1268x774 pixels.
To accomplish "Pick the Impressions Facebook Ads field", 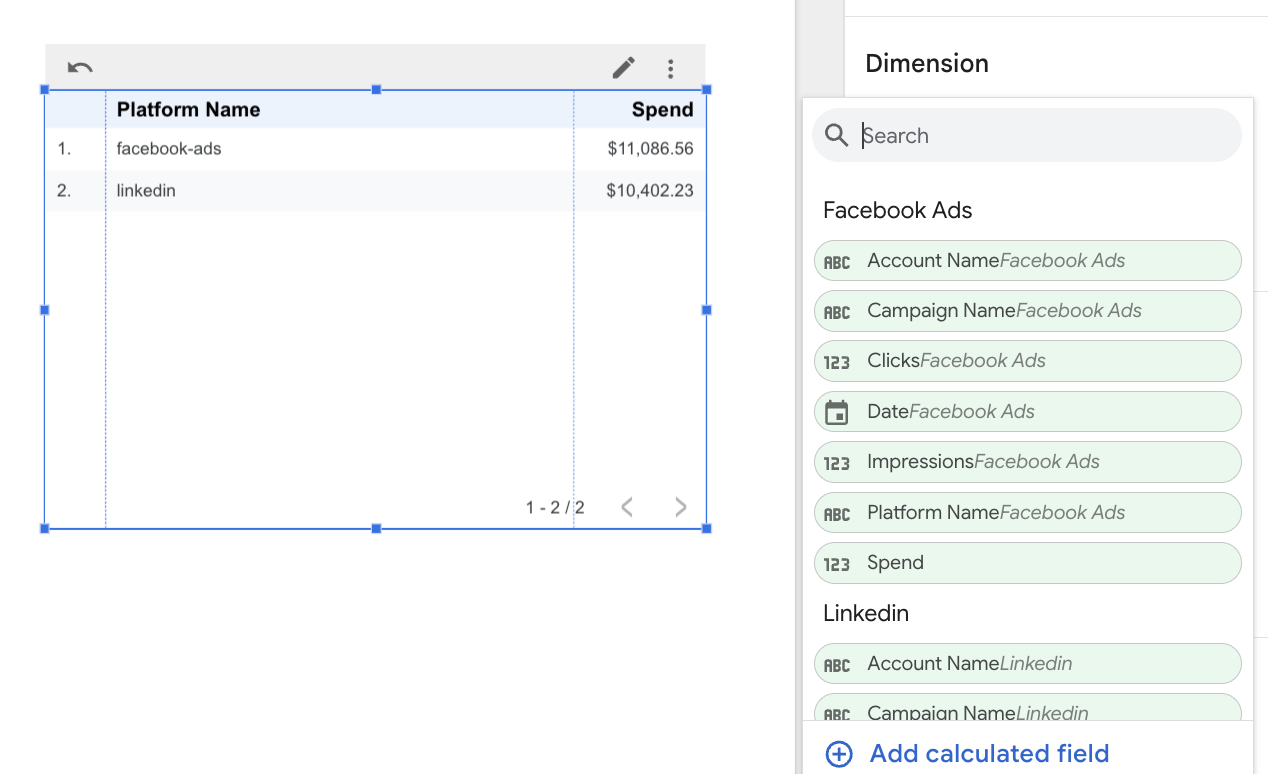I will 1027,462.
